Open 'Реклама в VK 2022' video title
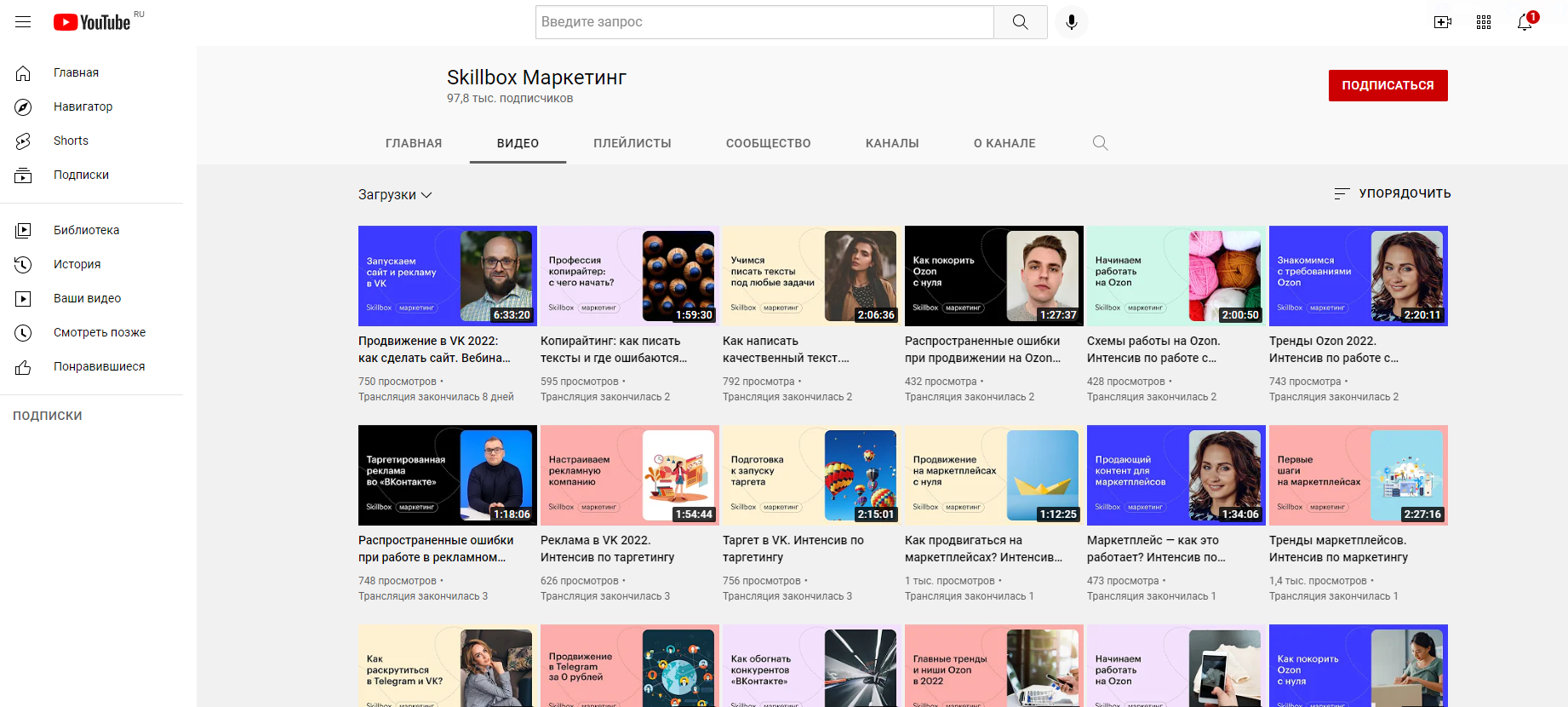Viewport: 1568px width, 707px height. tap(608, 549)
